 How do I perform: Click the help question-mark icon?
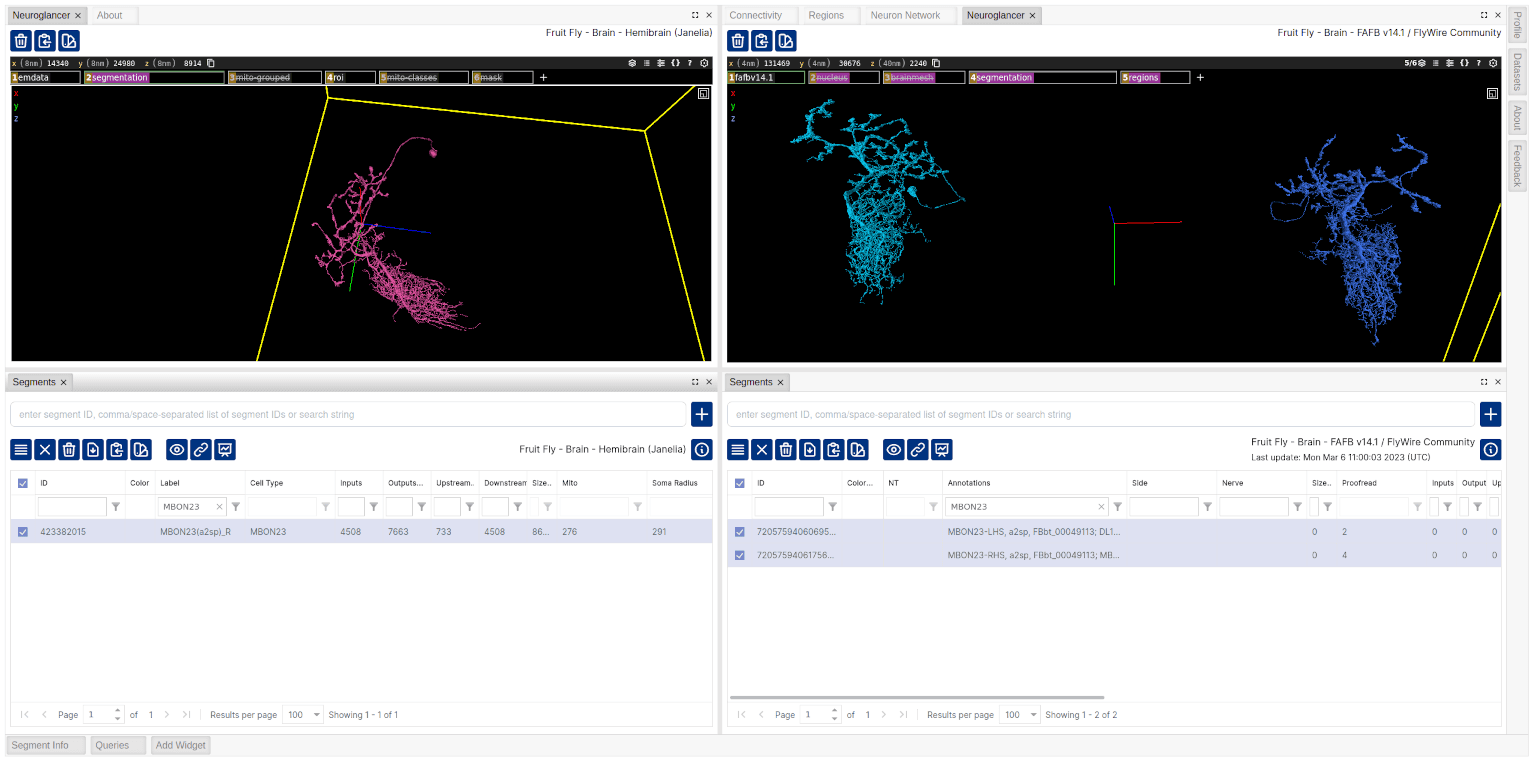tap(690, 62)
